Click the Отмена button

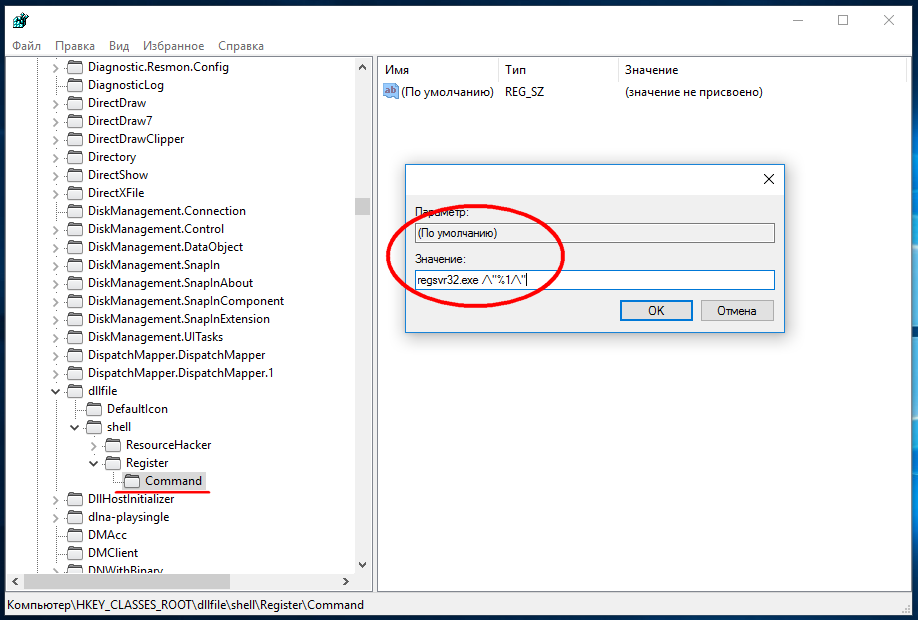coord(737,311)
